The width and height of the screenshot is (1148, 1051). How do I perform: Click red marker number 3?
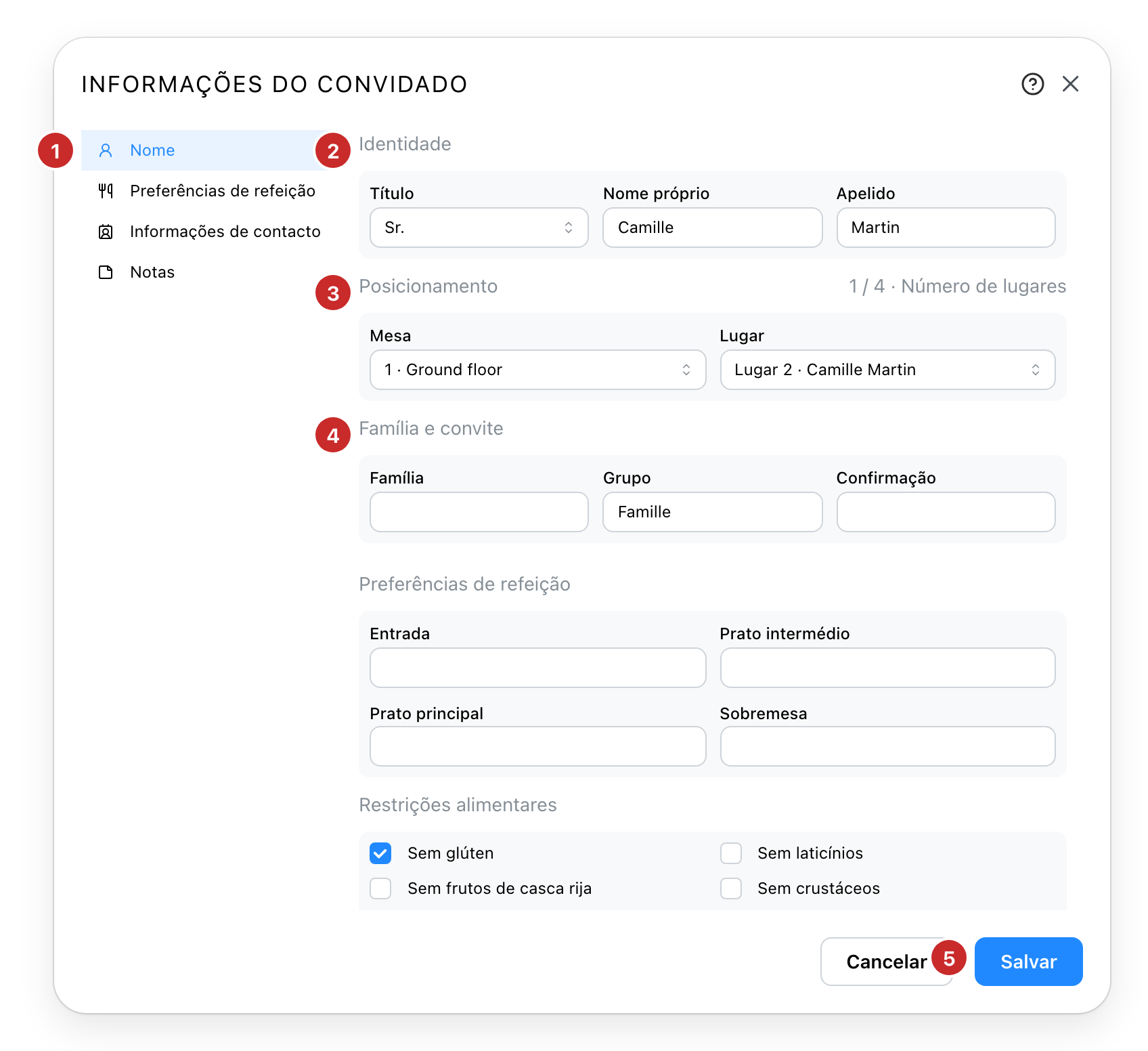pyautogui.click(x=333, y=293)
